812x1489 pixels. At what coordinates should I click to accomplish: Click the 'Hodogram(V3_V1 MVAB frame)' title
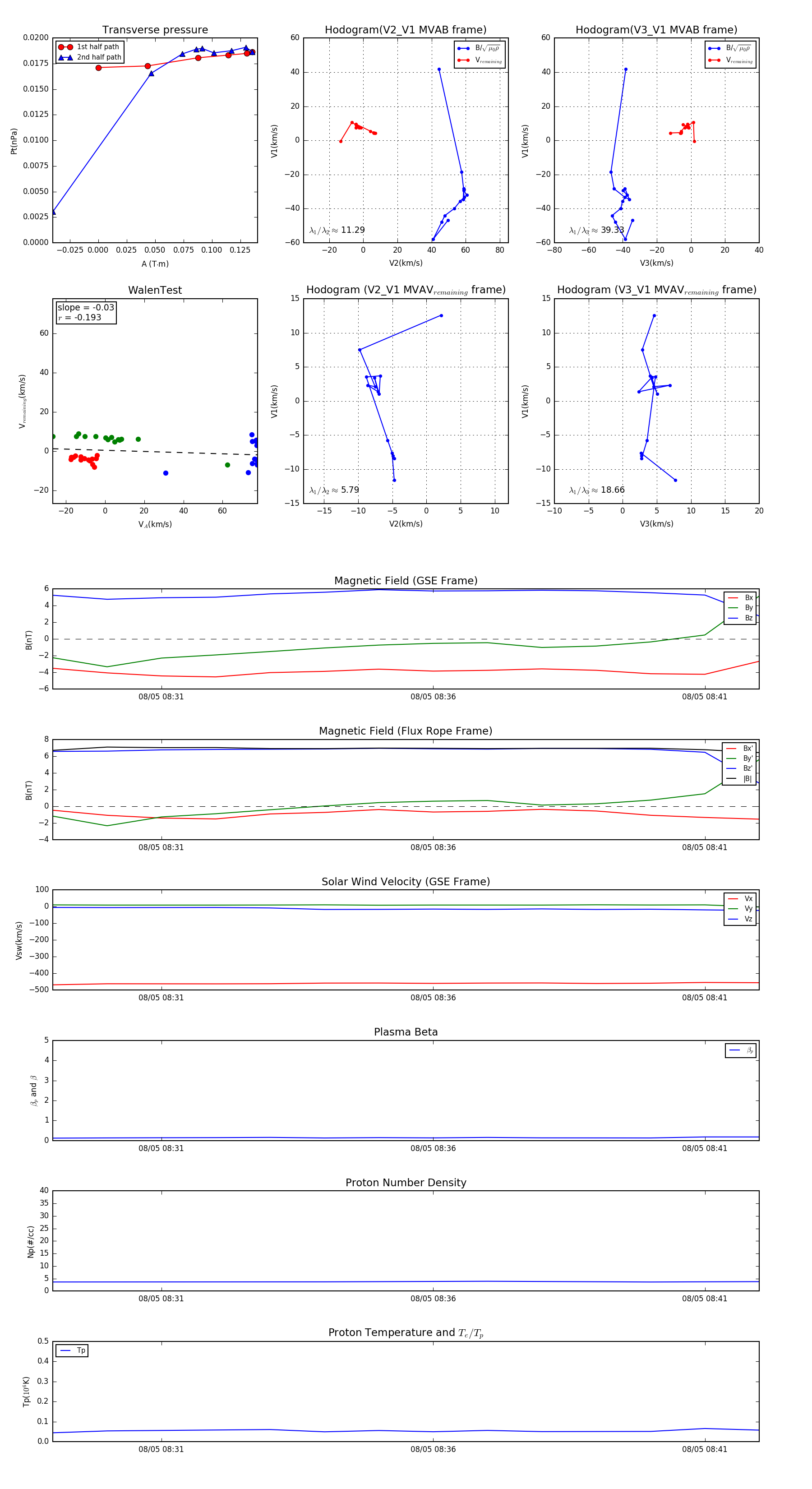tap(656, 30)
